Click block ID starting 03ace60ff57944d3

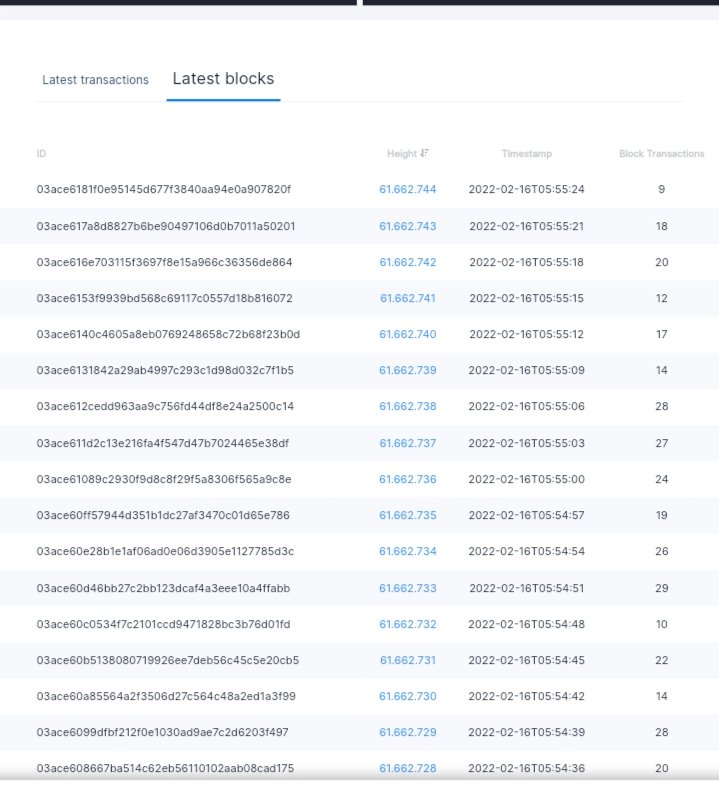[x=163, y=515]
